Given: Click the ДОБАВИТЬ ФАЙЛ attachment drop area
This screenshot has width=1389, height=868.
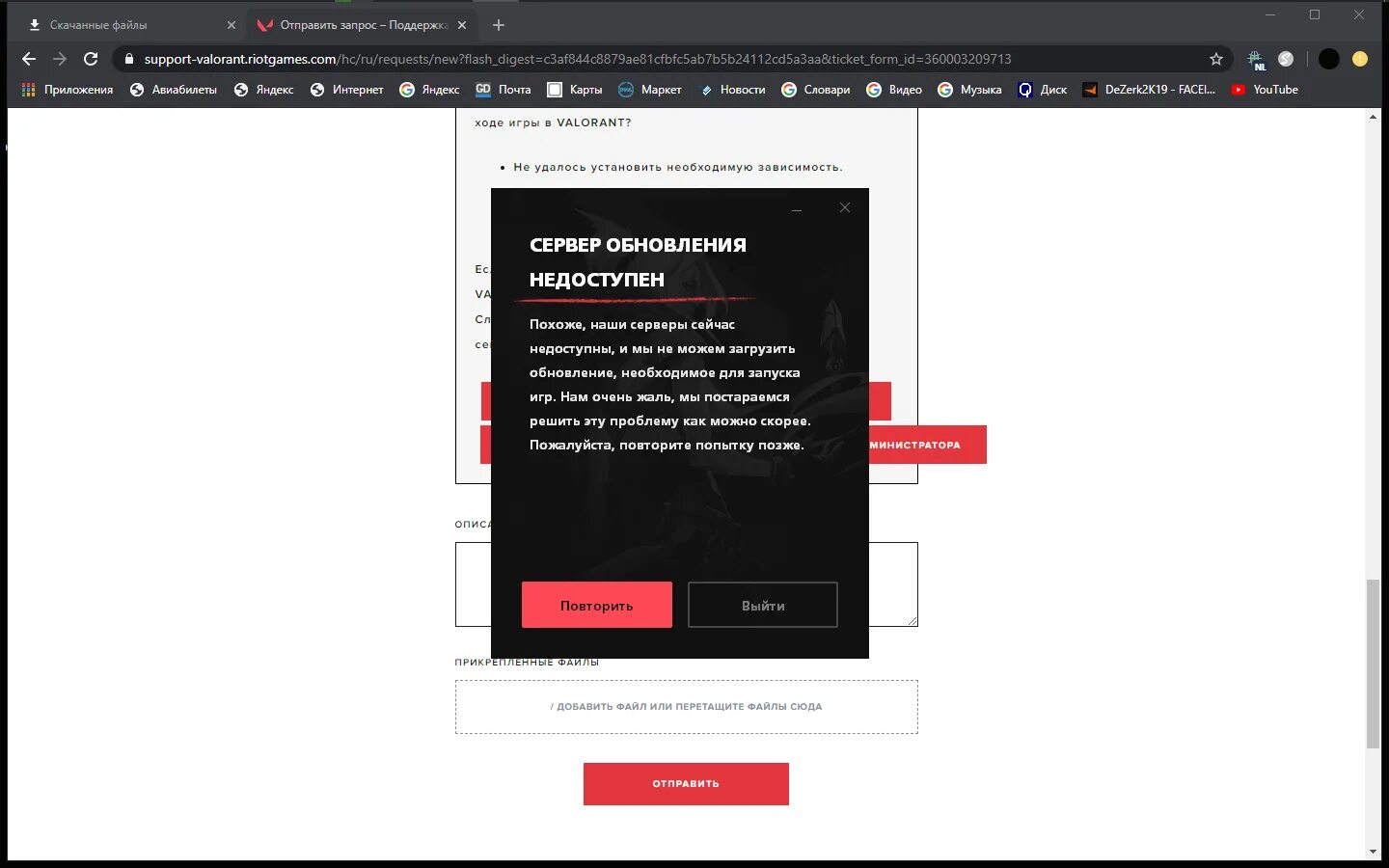Looking at the screenshot, I should (686, 707).
